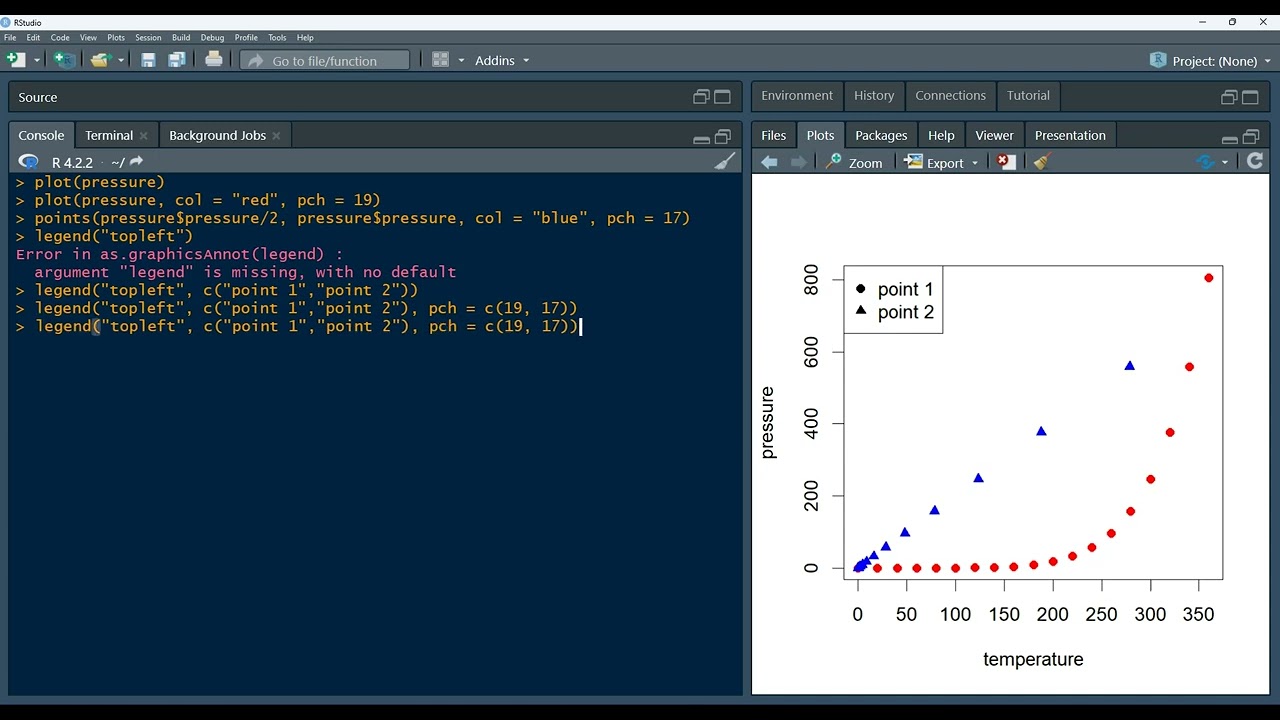Expand the panes layout dropdown arrow
The height and width of the screenshot is (720, 1280).
[x=461, y=61]
